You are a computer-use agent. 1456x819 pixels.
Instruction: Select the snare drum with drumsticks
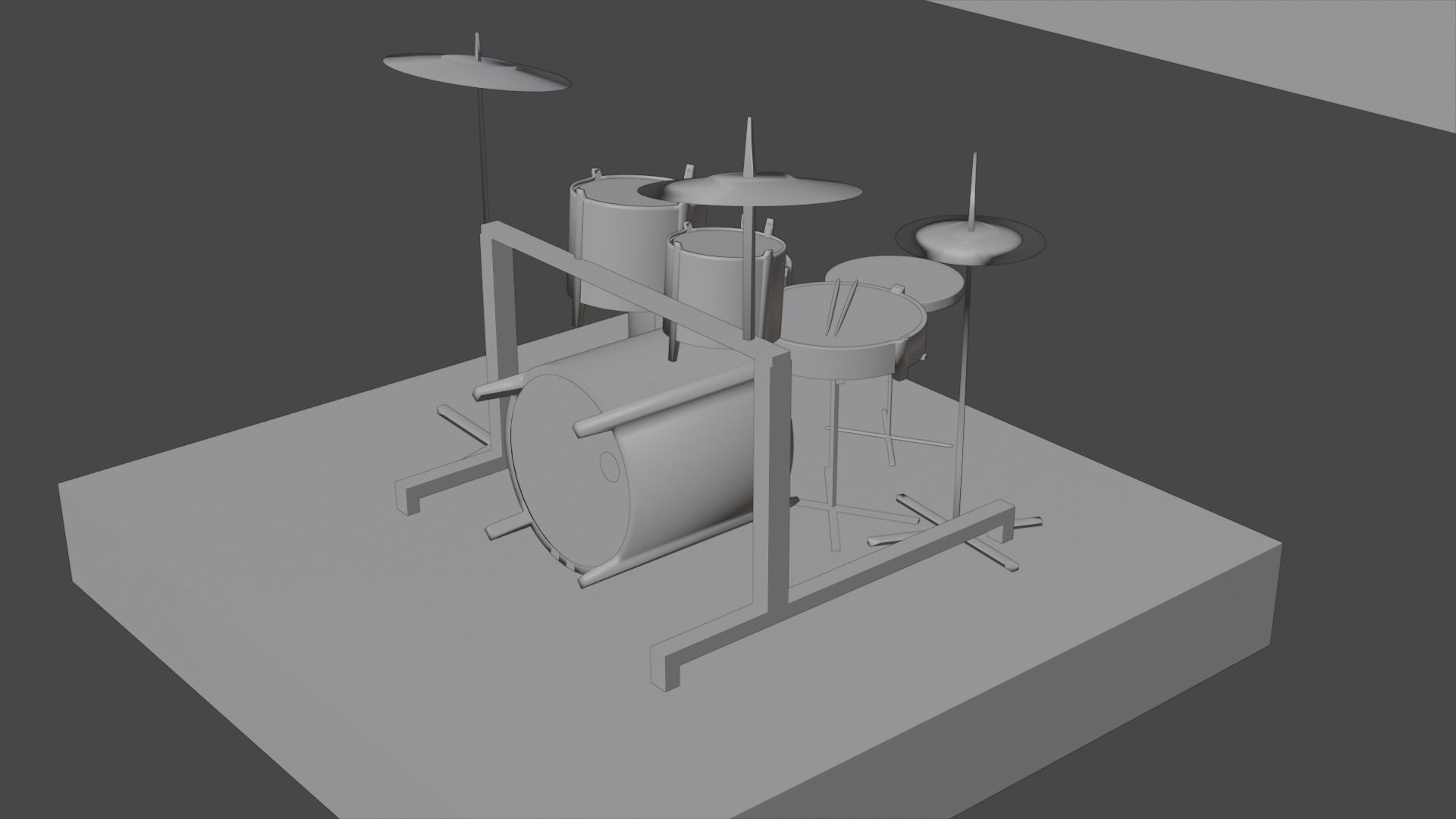tap(851, 332)
